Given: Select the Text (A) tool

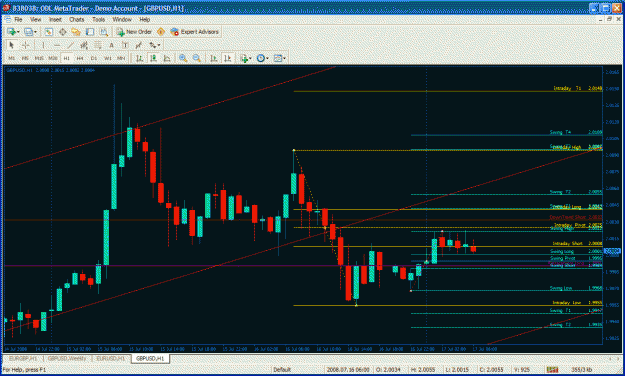Looking at the screenshot, I should click(112, 45).
